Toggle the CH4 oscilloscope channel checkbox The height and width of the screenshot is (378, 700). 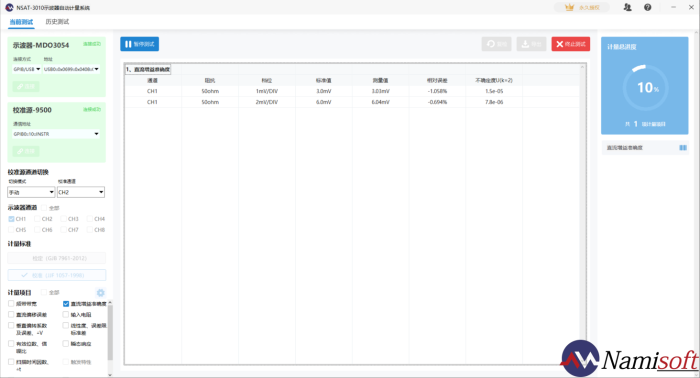point(90,219)
